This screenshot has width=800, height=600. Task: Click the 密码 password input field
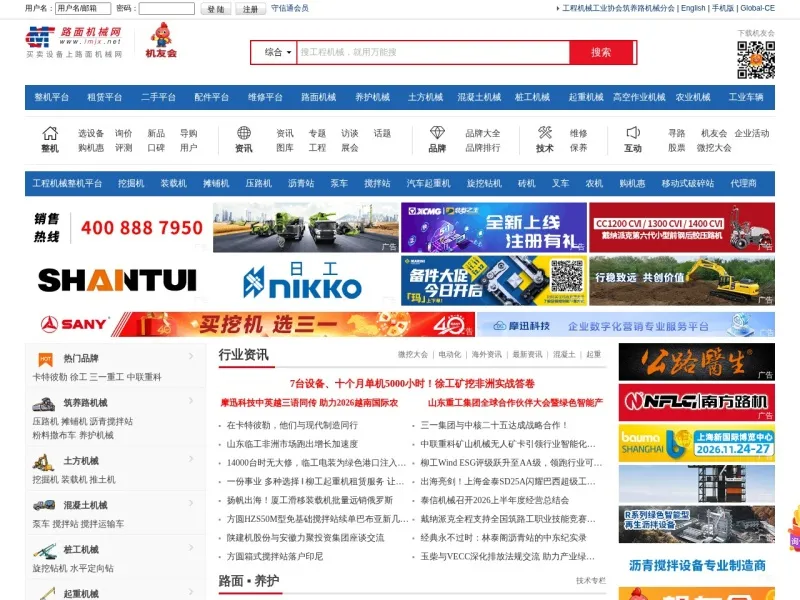coord(167,9)
